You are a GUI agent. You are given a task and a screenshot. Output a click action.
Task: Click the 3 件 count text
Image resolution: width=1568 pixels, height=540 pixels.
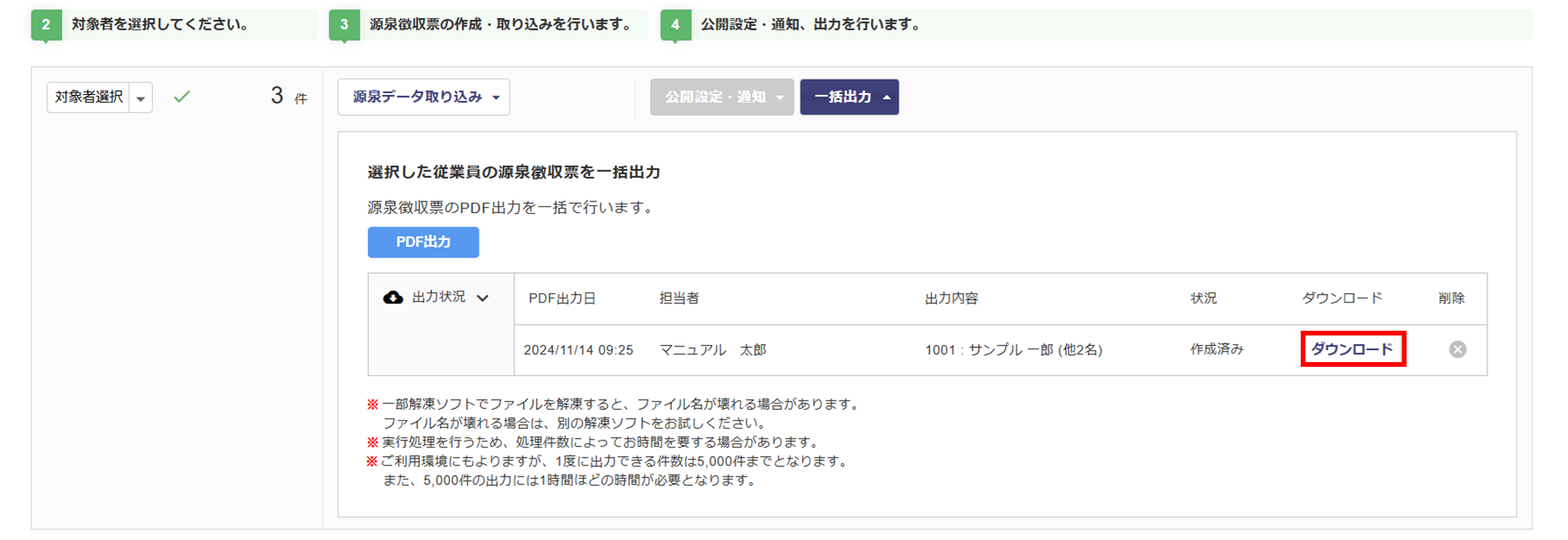289,96
